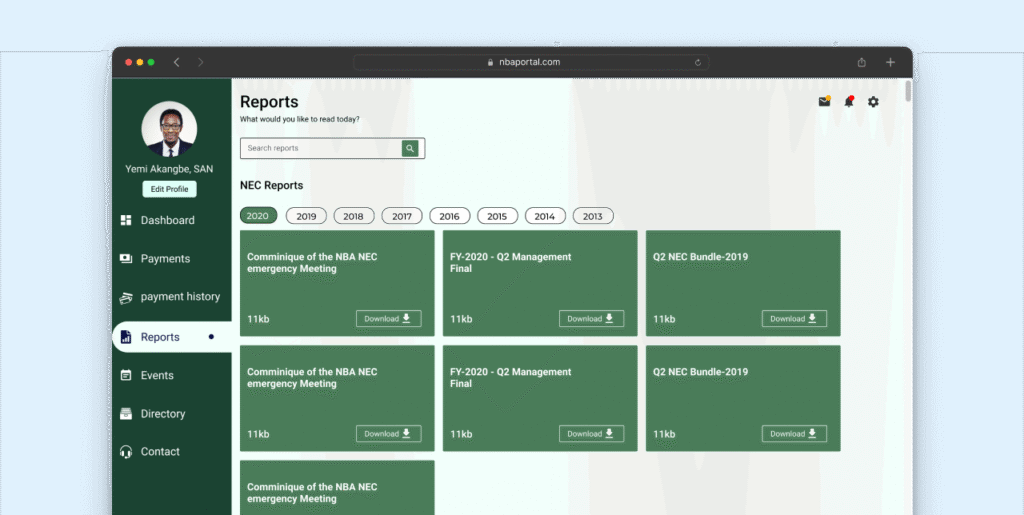Download the top-row Q2 NEC Bundle-2019
This screenshot has height=515, width=1024.
pos(794,319)
